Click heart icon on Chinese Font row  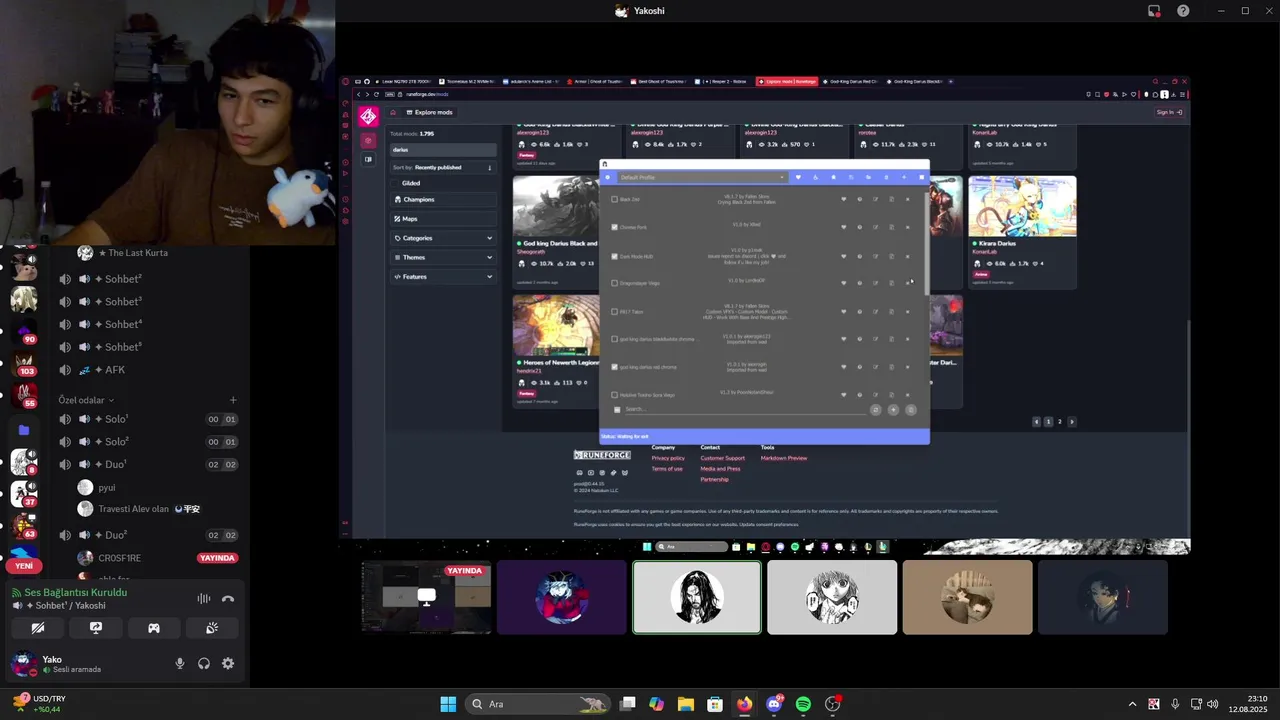[843, 227]
